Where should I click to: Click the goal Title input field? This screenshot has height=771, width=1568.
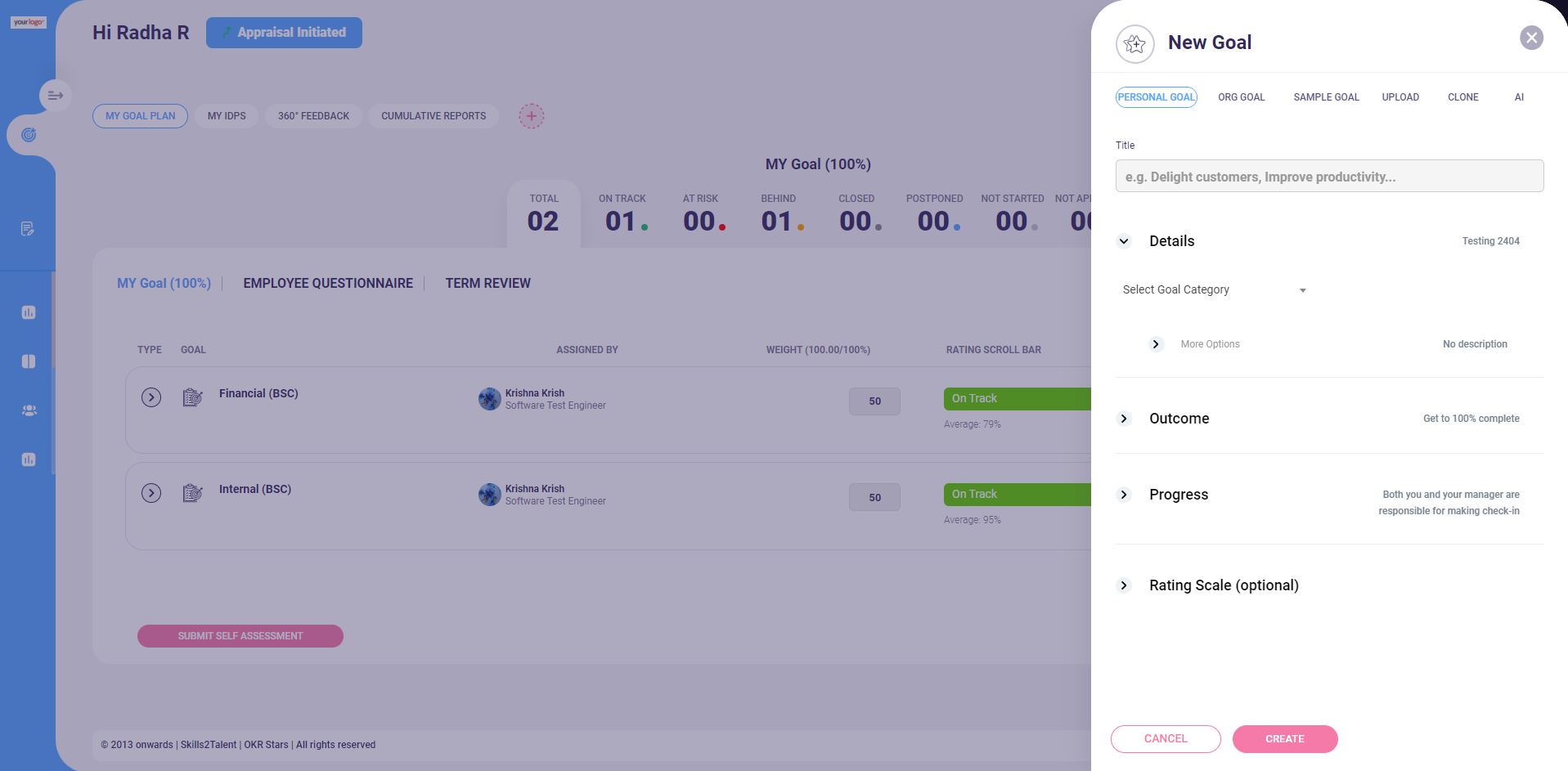(1330, 177)
